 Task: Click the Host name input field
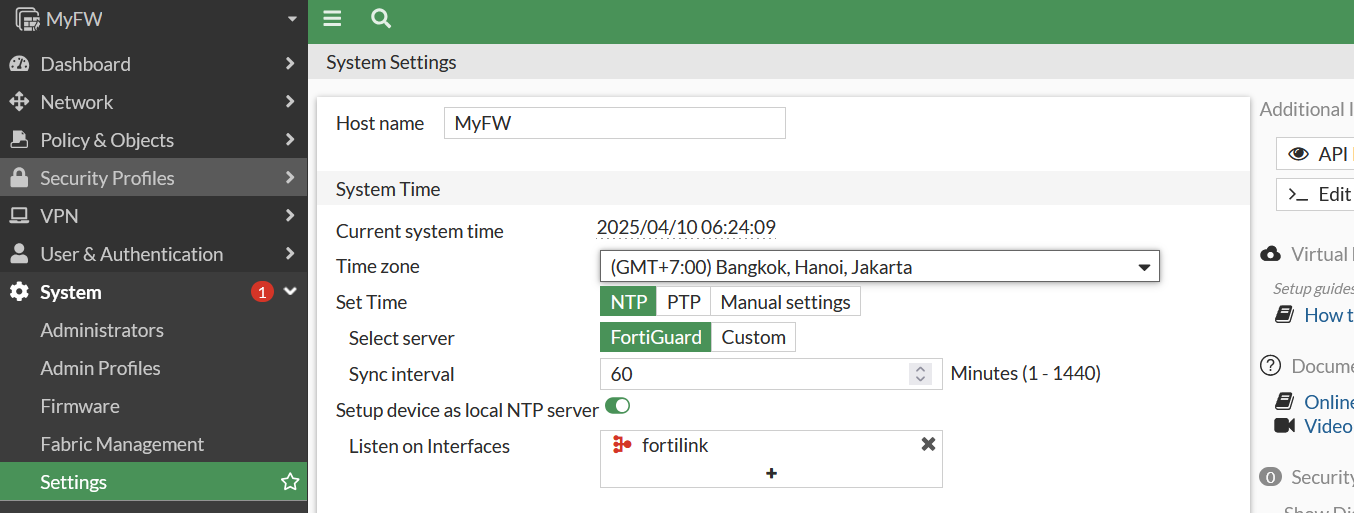coord(614,123)
